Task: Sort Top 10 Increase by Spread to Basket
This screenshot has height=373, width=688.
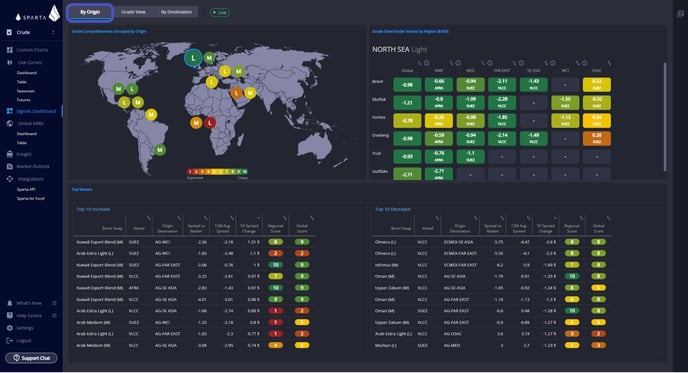Action: click(205, 218)
